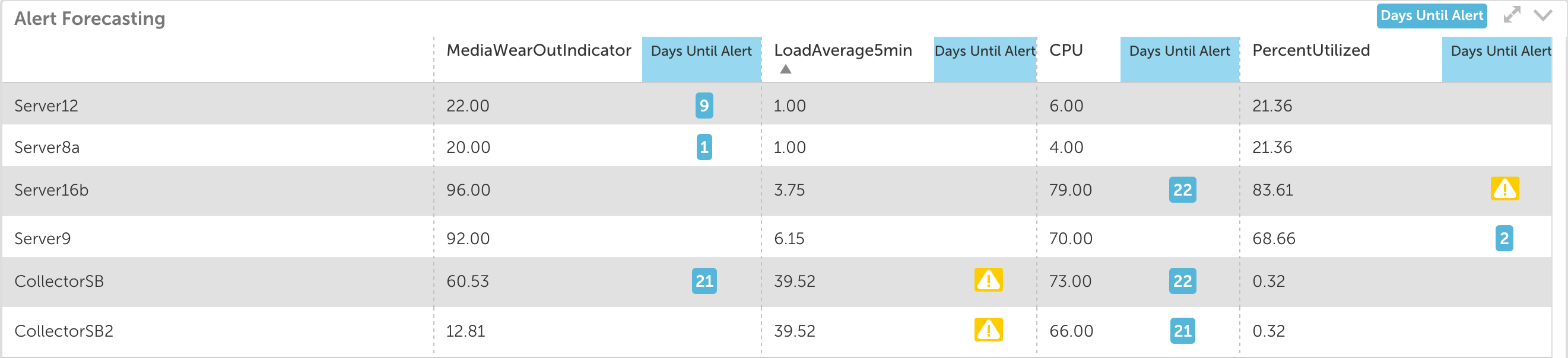Click Server9 PercentUtilized 2 days badge
The width and height of the screenshot is (1568, 358).
1503,238
